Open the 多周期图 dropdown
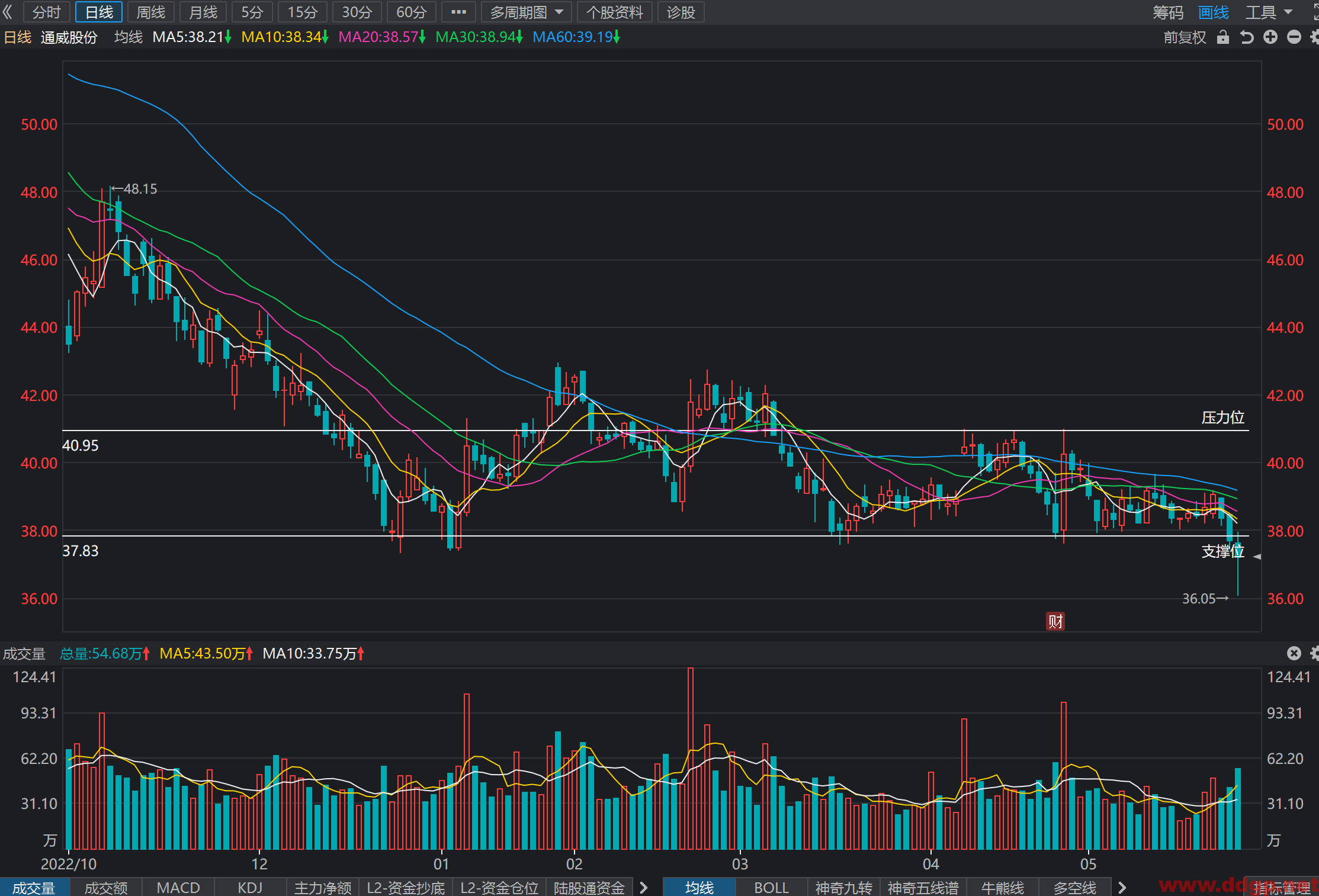 [526, 12]
